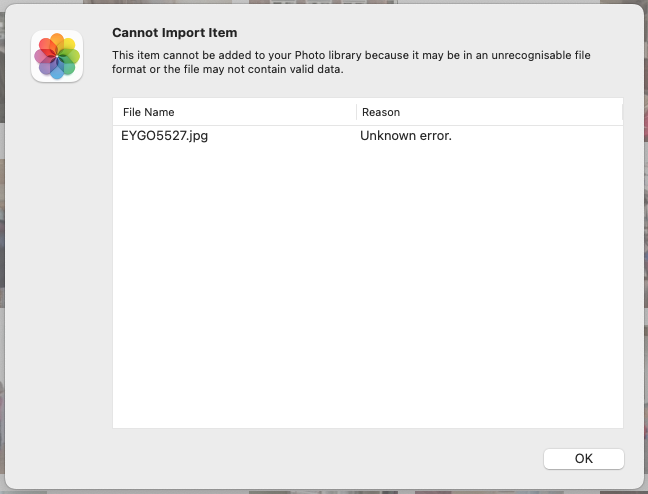This screenshot has height=494, width=648.
Task: Click divider between File Name and Reason headers
Action: click(x=356, y=112)
